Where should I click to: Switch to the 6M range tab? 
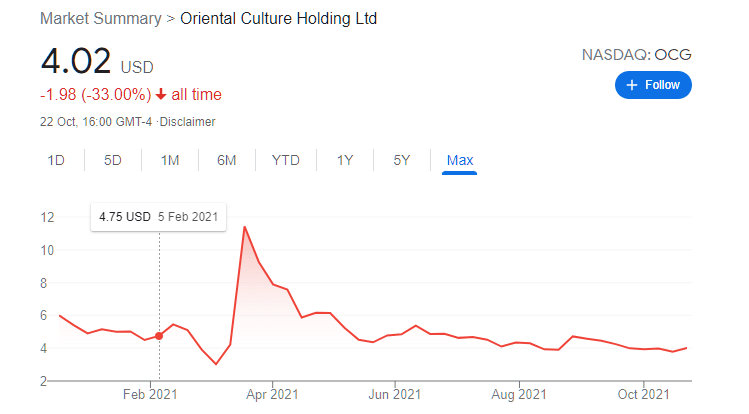click(x=226, y=160)
